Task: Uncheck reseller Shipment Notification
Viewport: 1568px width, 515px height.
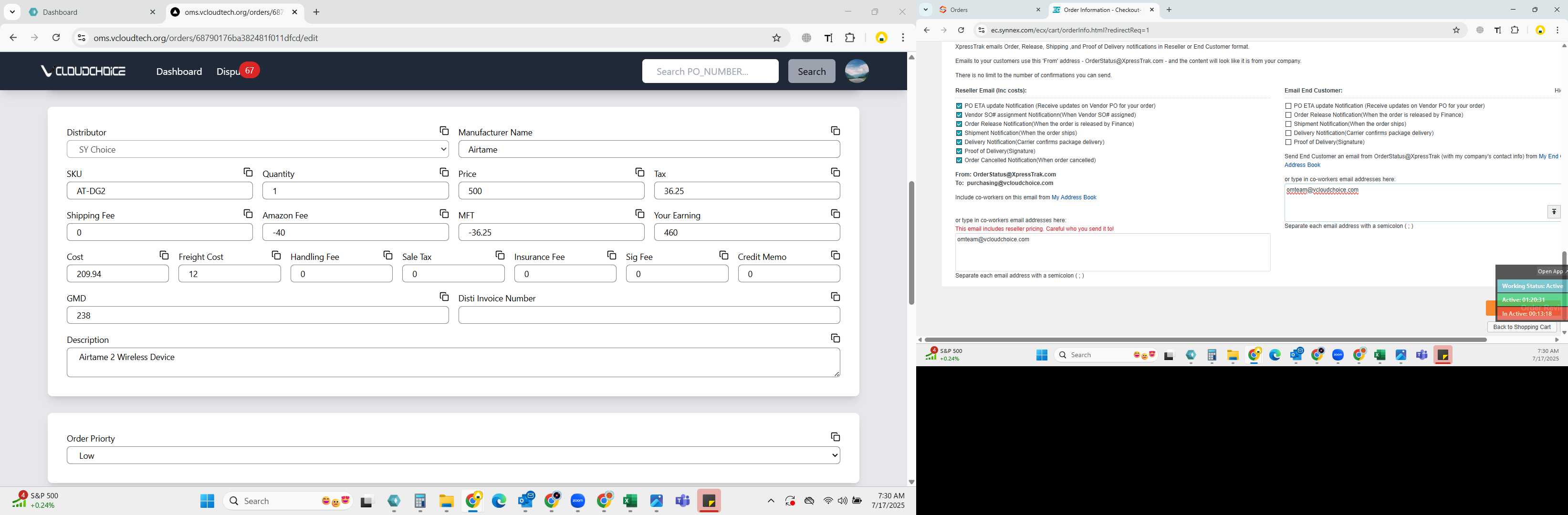Action: [959, 133]
